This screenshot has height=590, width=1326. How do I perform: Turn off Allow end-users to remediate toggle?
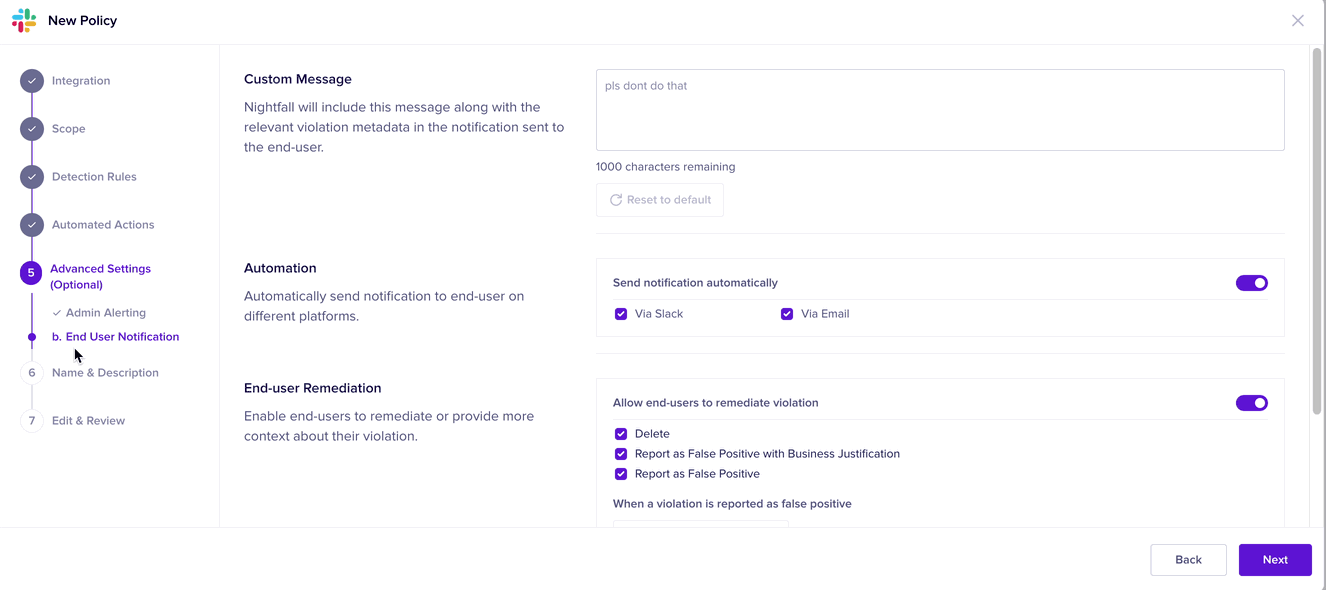pos(1251,403)
